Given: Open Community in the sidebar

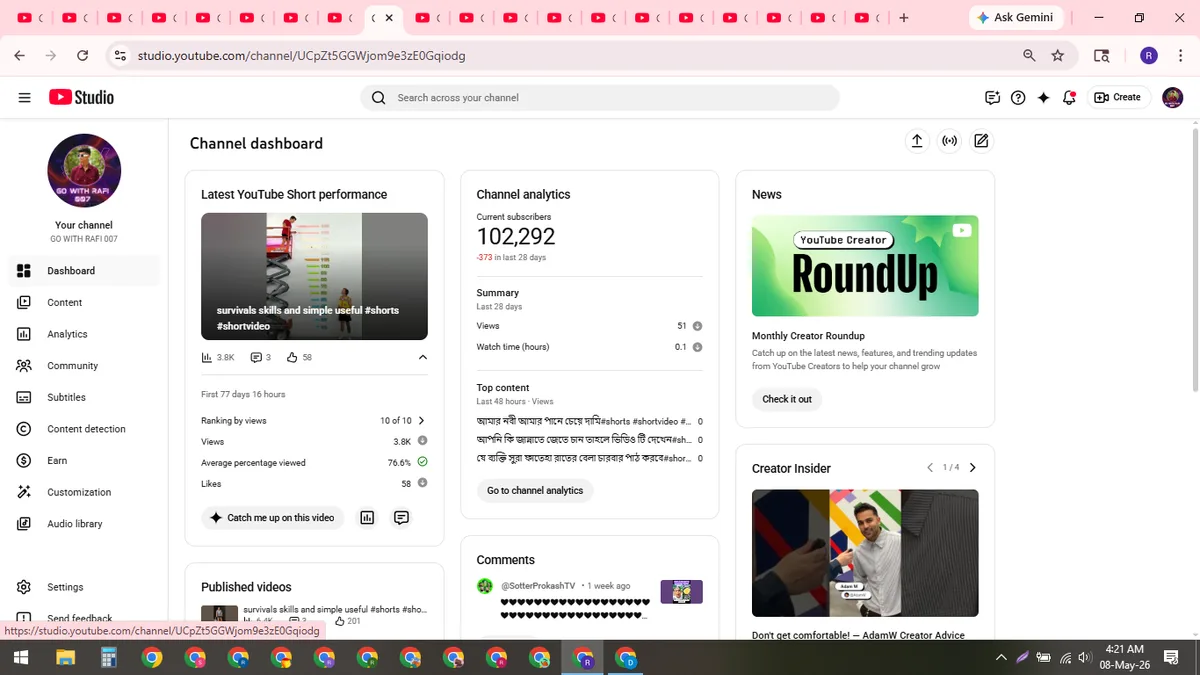Looking at the screenshot, I should click(84, 366).
